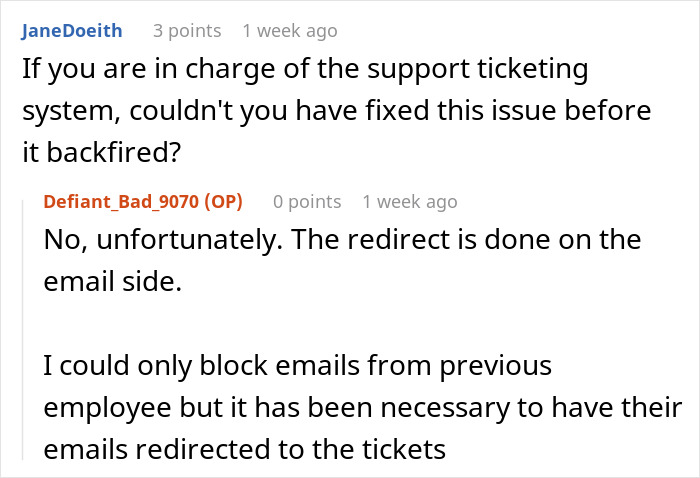Screen dimensions: 700x478
Task: Click "No, unfortunately." at reply start
Action: pos(163,240)
